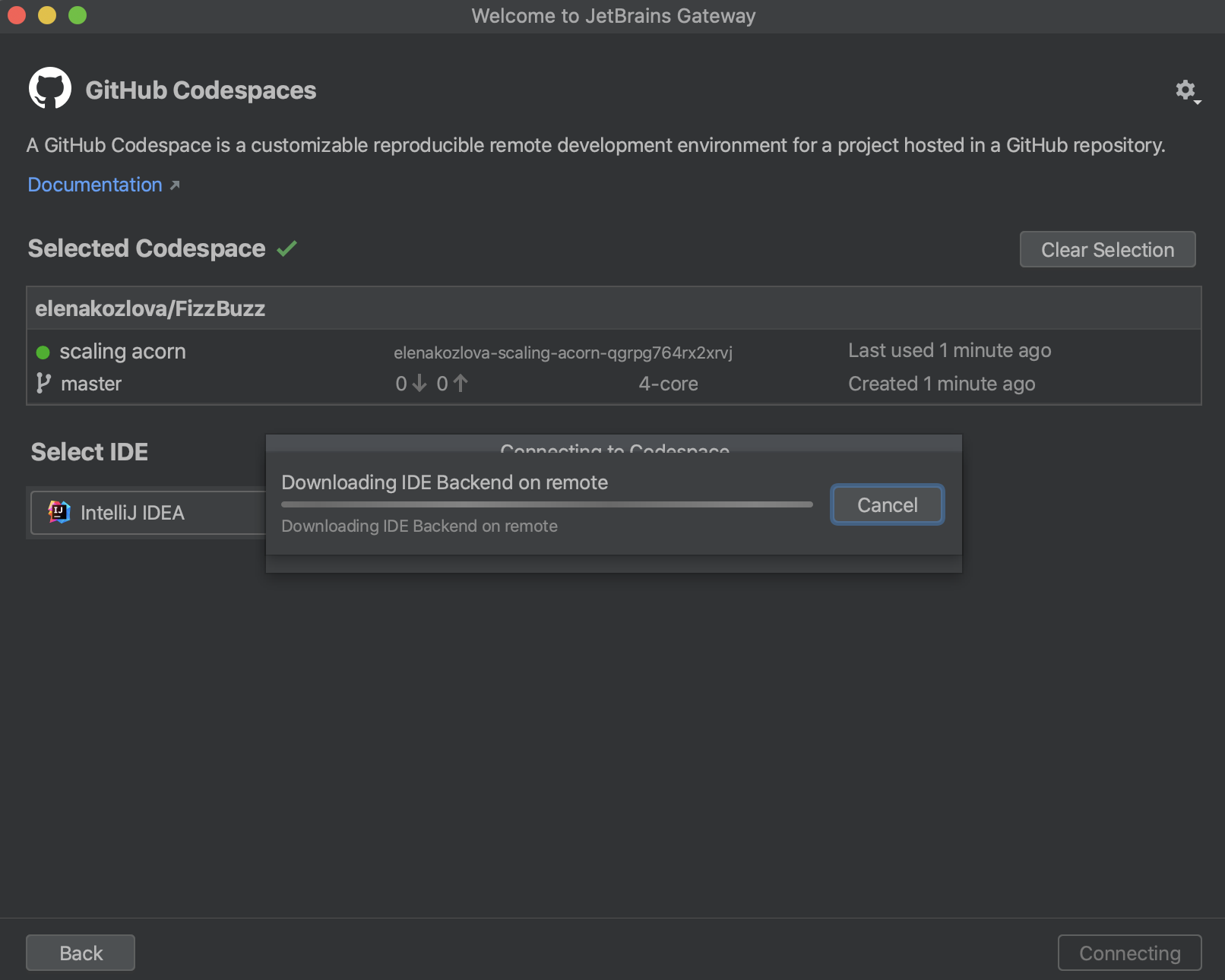Image resolution: width=1225 pixels, height=980 pixels.
Task: Close the window with the red button
Action: click(x=17, y=15)
